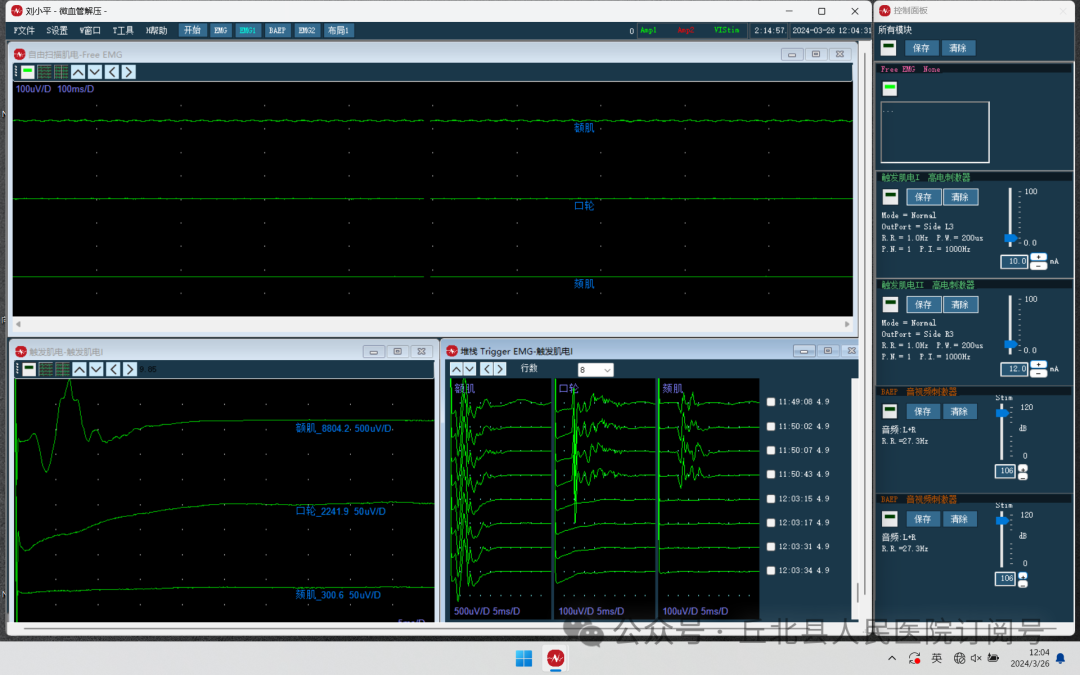Open the W窗口 menu
Screen dimensions: 1080x675
[90, 30]
